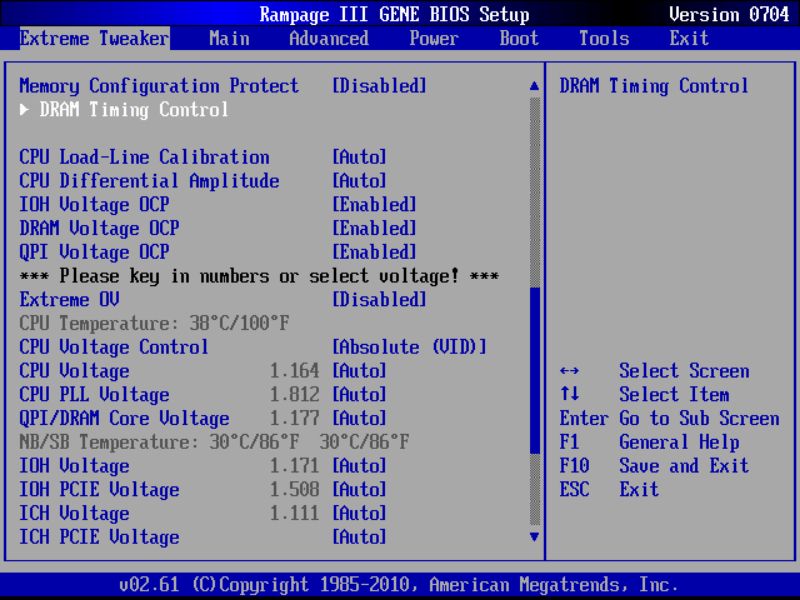The width and height of the screenshot is (800, 600).
Task: Click the American Megatrends copyright line
Action: 399,584
